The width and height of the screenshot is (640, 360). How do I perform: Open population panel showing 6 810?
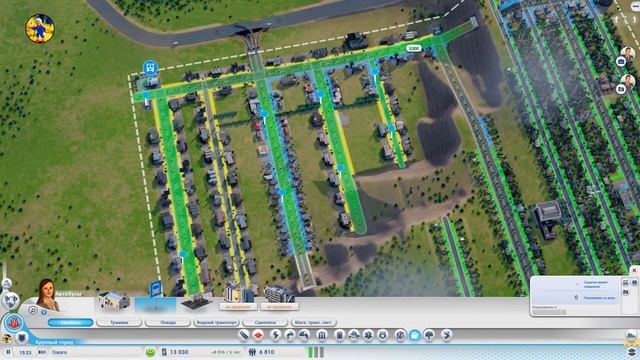(262, 352)
